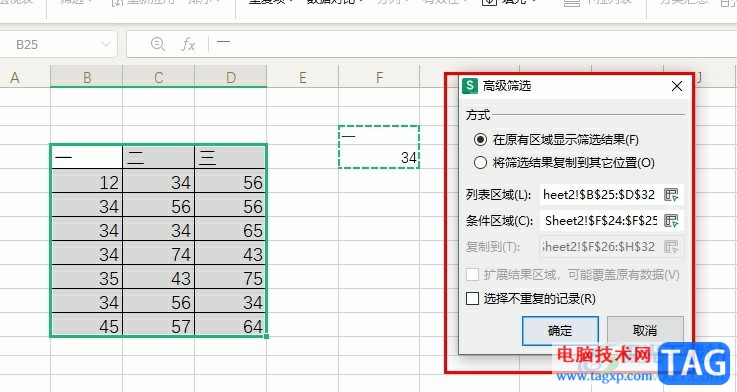This screenshot has width=737, height=392.
Task: Click the list range picker icon
Action: click(x=671, y=195)
